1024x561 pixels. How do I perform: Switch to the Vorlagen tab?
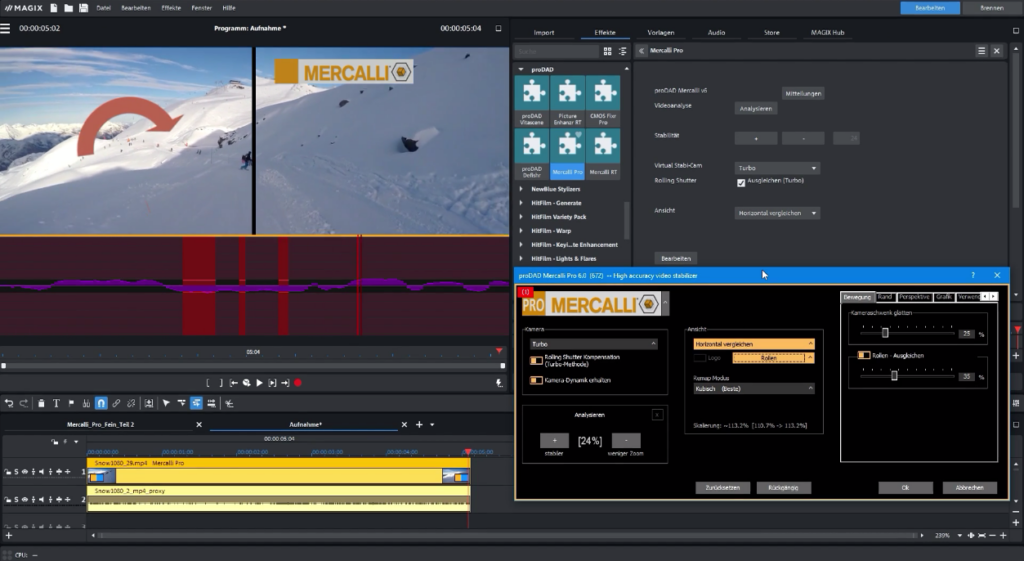[x=661, y=32]
